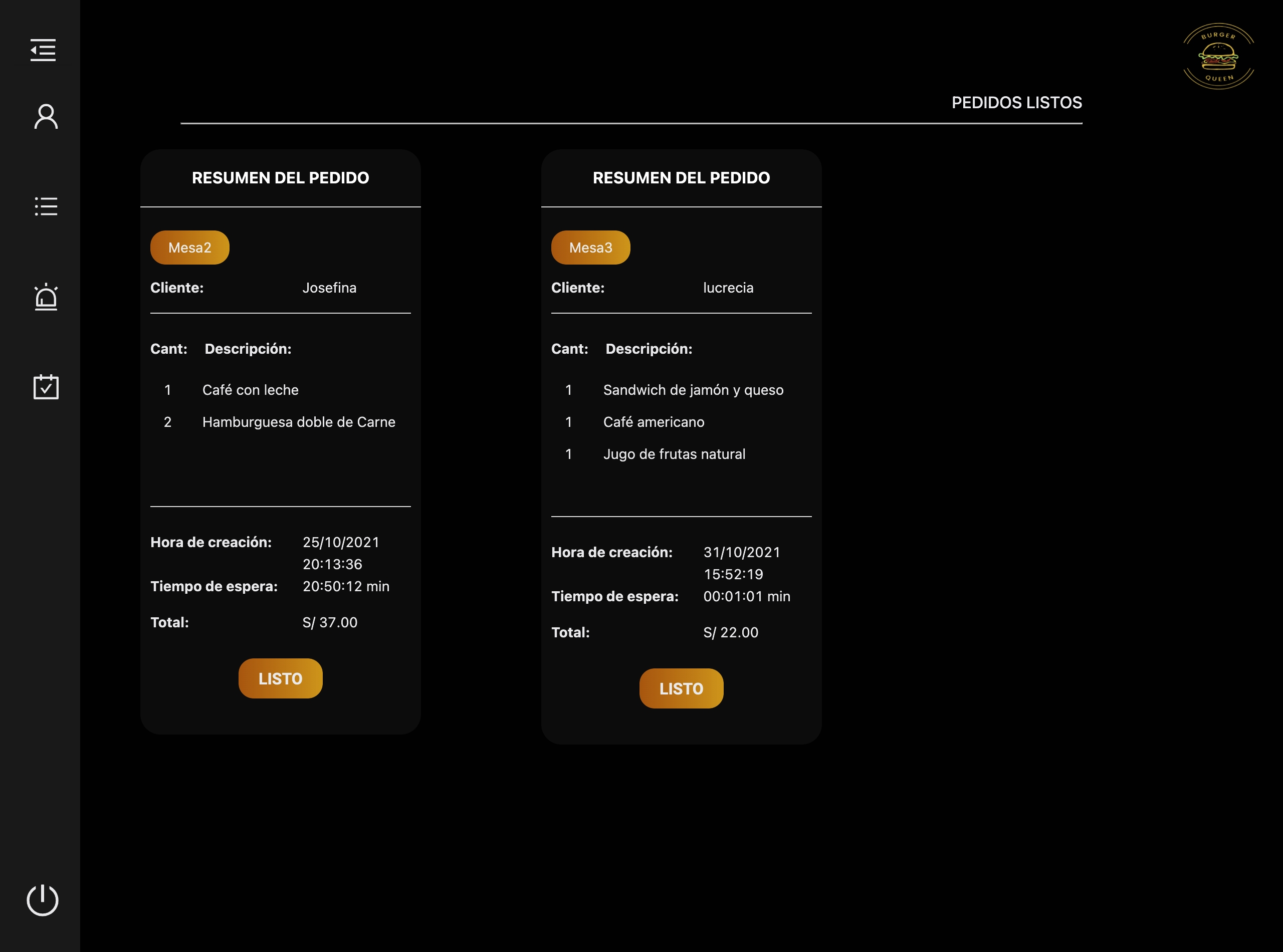This screenshot has height=952, width=1283.
Task: Select the Café americano item
Action: [x=653, y=422]
